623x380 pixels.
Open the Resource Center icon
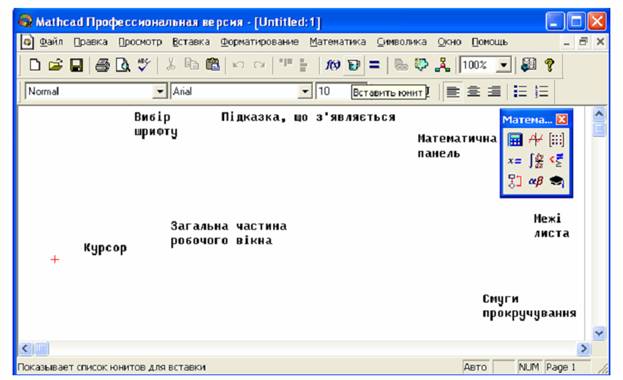tap(528, 64)
